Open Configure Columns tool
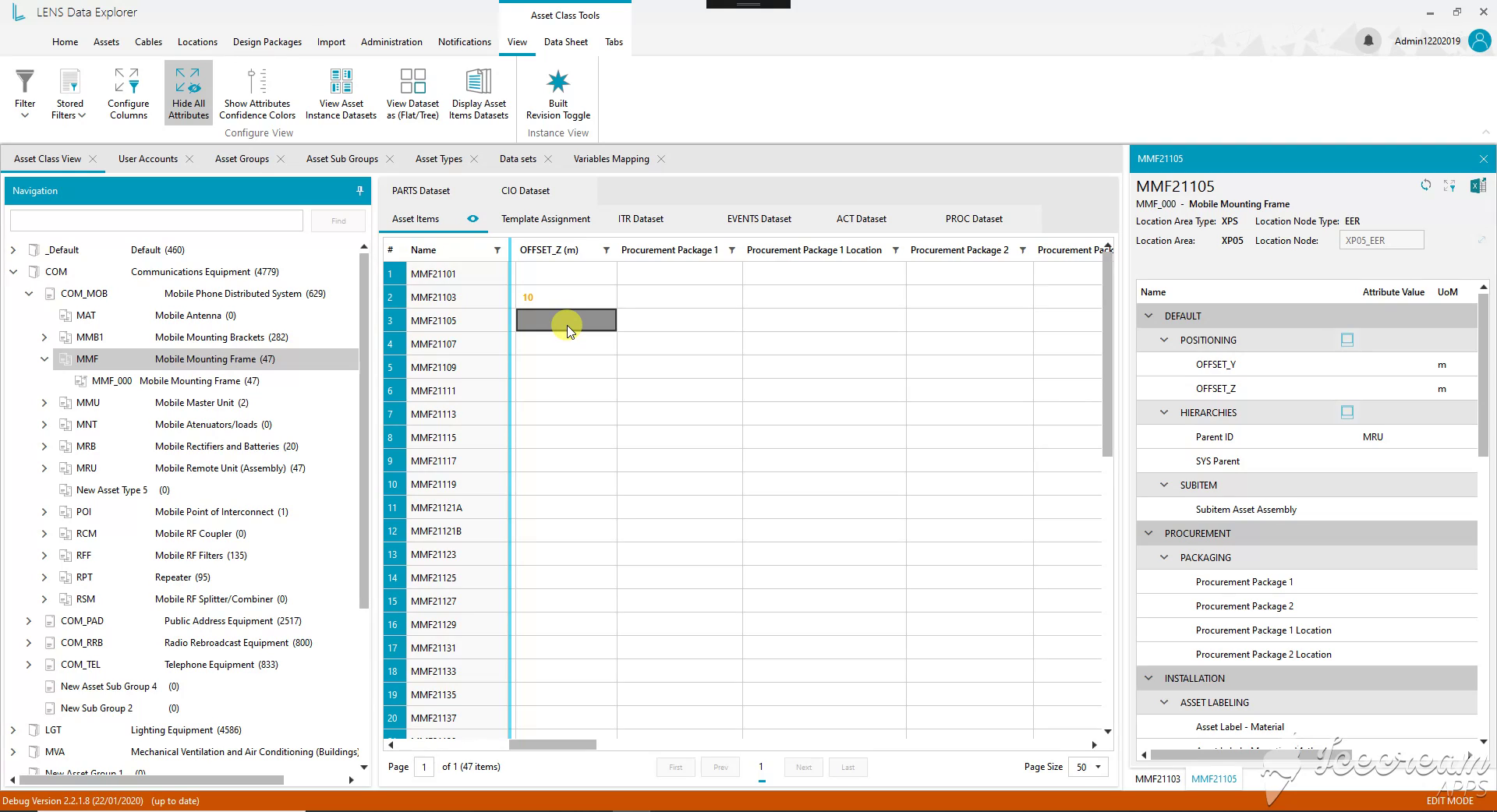1497x812 pixels. (128, 93)
